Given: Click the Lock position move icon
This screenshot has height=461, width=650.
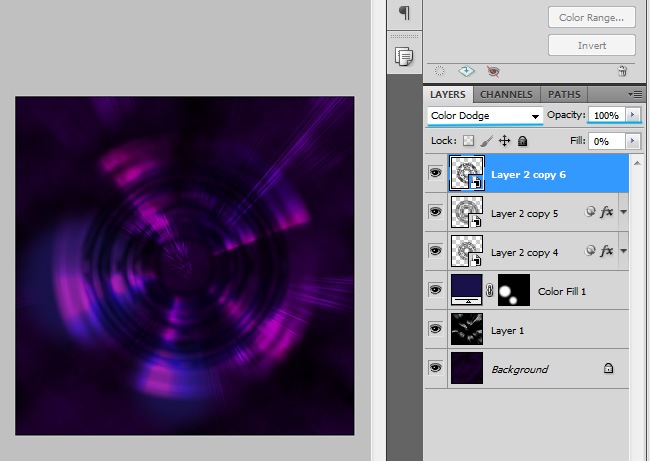Looking at the screenshot, I should point(504,142).
